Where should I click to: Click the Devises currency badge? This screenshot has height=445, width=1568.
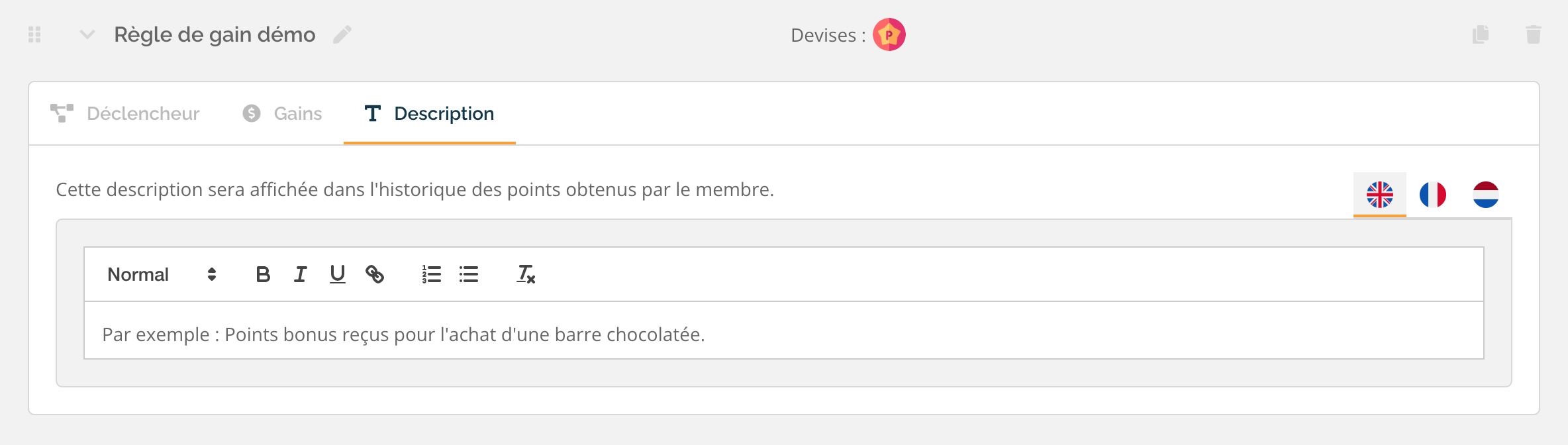(x=889, y=34)
